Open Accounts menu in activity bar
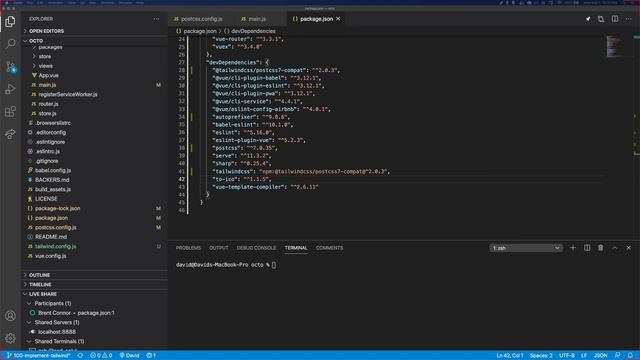Image resolution: width=640 pixels, height=360 pixels. [x=10, y=316]
